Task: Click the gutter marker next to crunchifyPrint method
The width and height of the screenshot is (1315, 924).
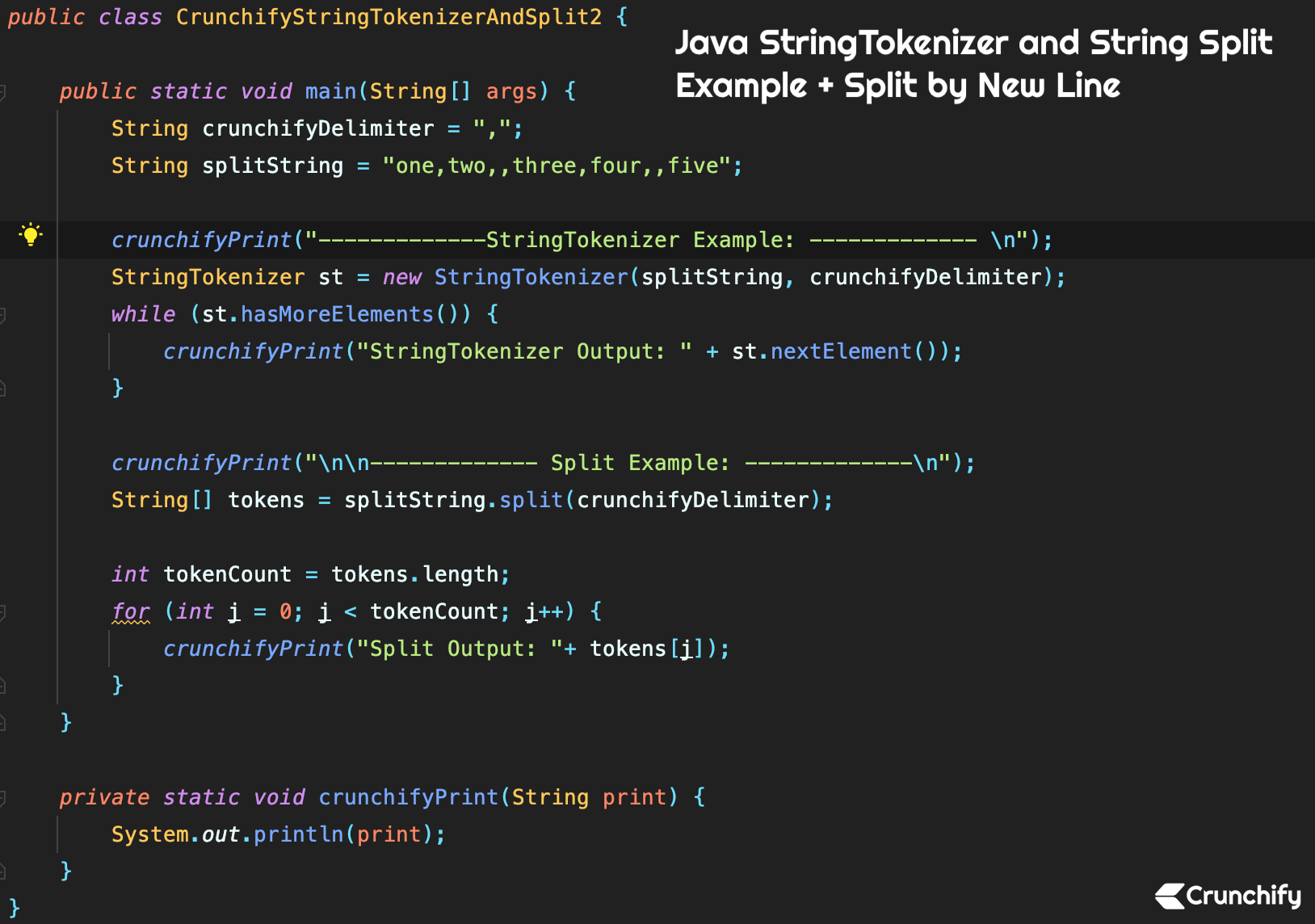Action: [x=6, y=796]
